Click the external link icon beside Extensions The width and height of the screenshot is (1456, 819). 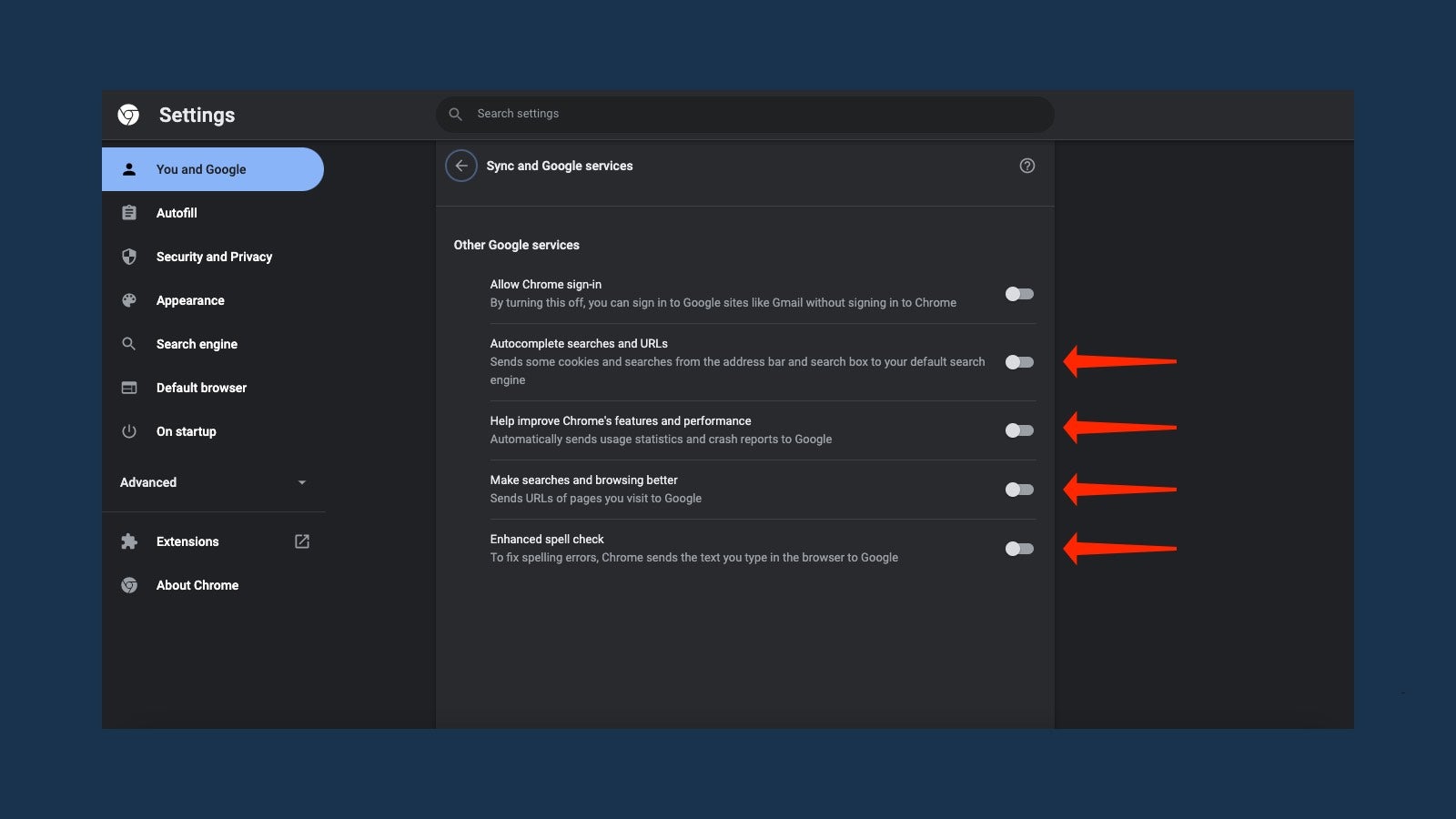click(x=302, y=541)
